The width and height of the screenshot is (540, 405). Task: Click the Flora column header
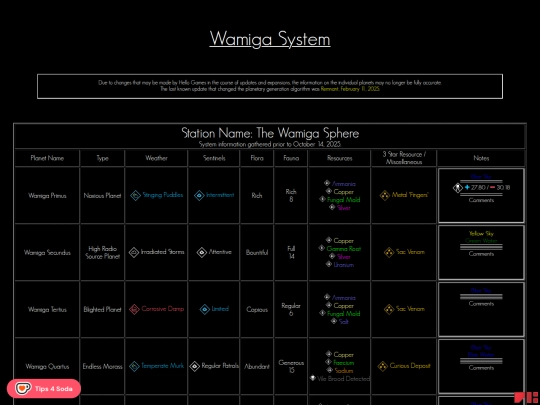point(257,158)
